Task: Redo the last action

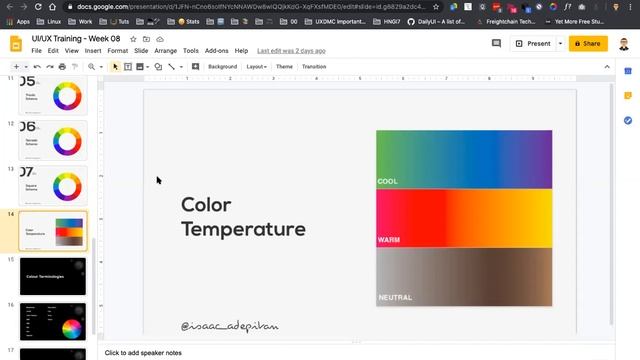Action: click(x=50, y=67)
